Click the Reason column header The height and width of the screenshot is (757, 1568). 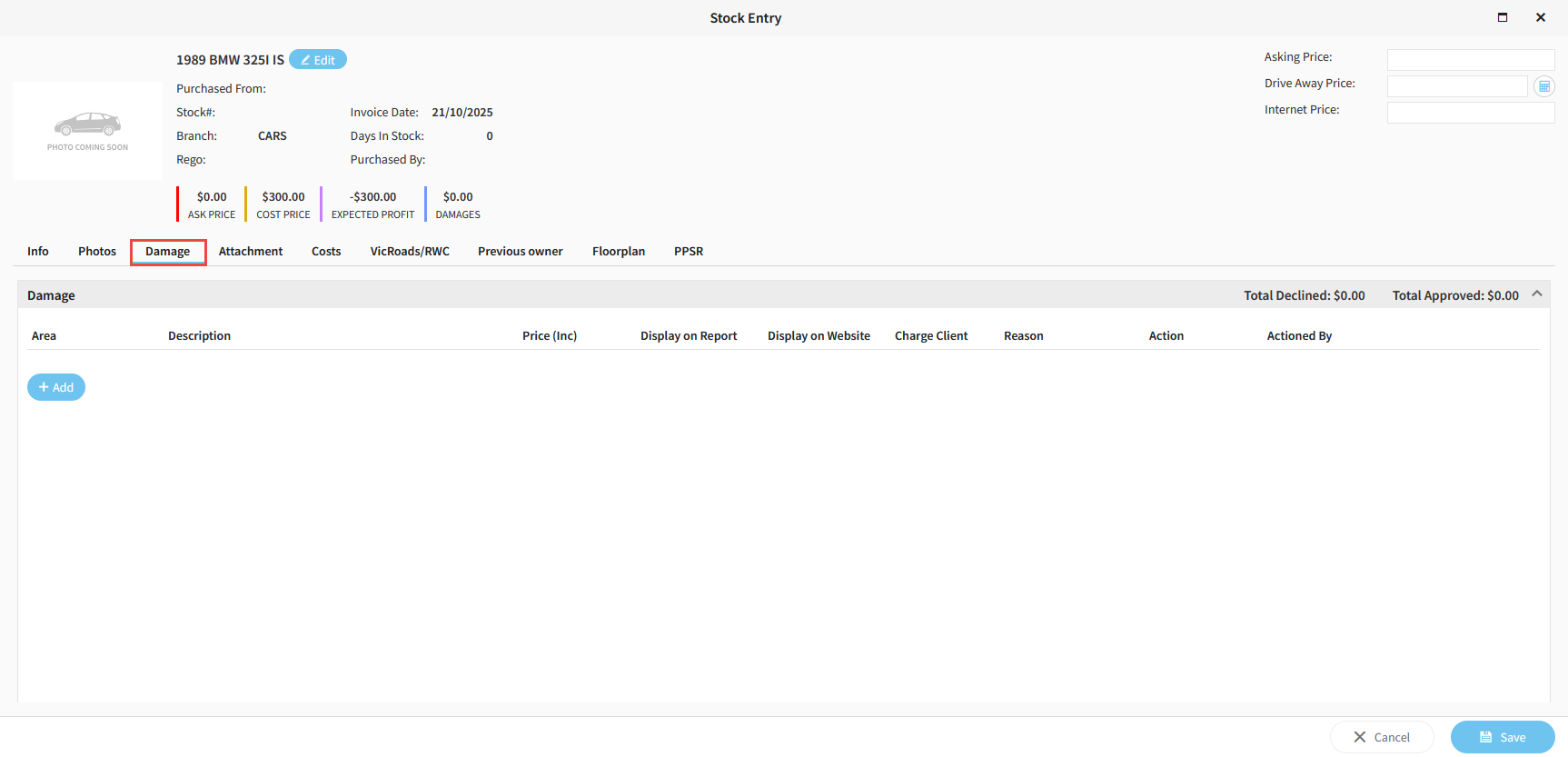coord(1024,336)
